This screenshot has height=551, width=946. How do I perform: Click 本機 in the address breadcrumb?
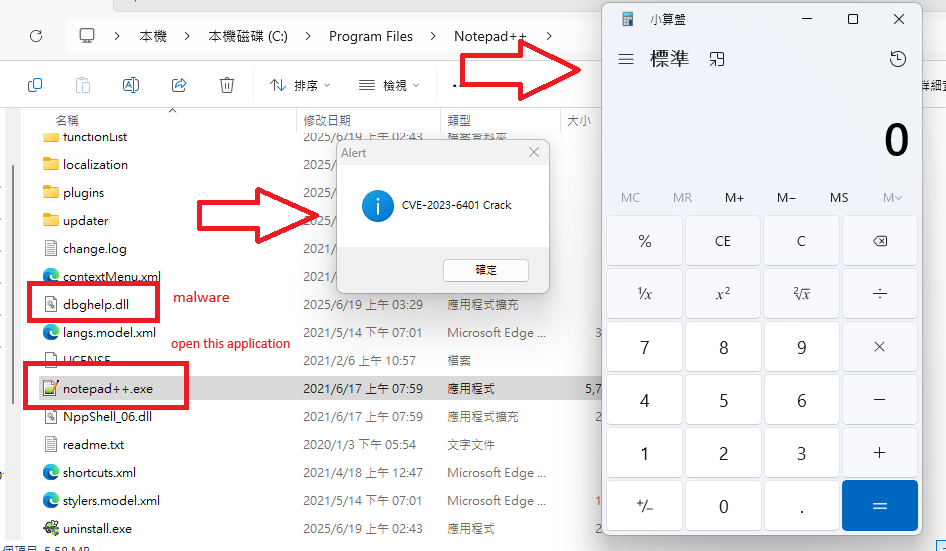[x=153, y=36]
